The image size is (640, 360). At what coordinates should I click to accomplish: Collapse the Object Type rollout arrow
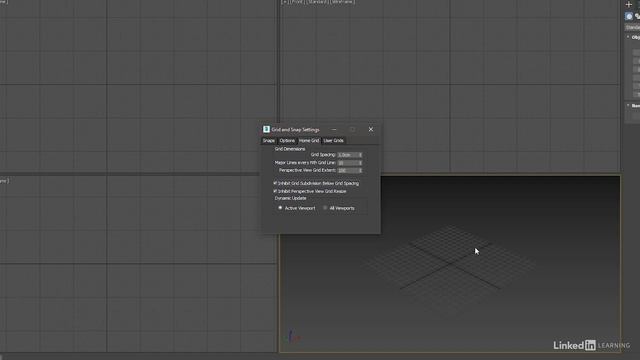(x=628, y=37)
